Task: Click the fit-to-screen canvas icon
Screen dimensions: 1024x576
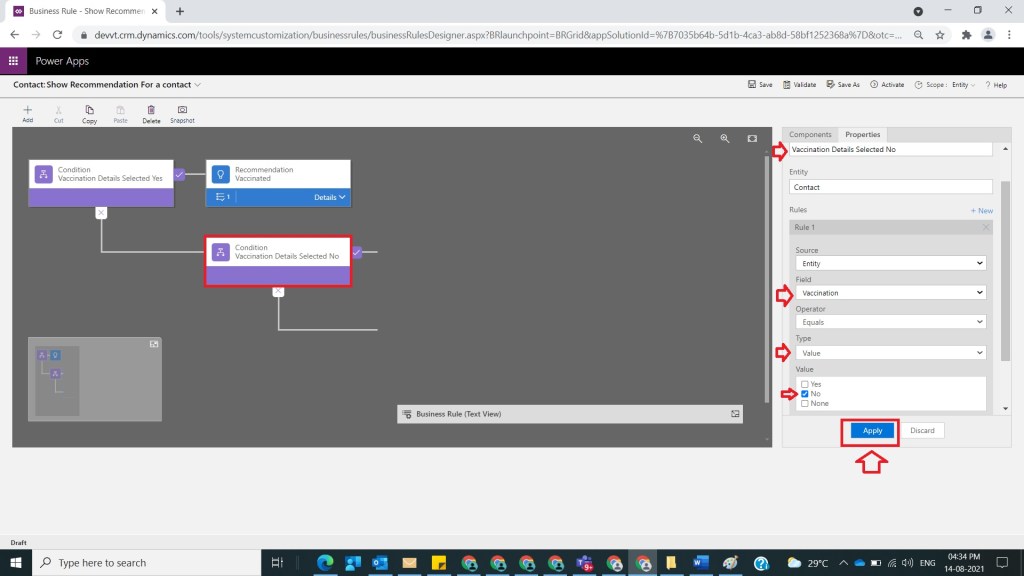Action: tap(752, 139)
